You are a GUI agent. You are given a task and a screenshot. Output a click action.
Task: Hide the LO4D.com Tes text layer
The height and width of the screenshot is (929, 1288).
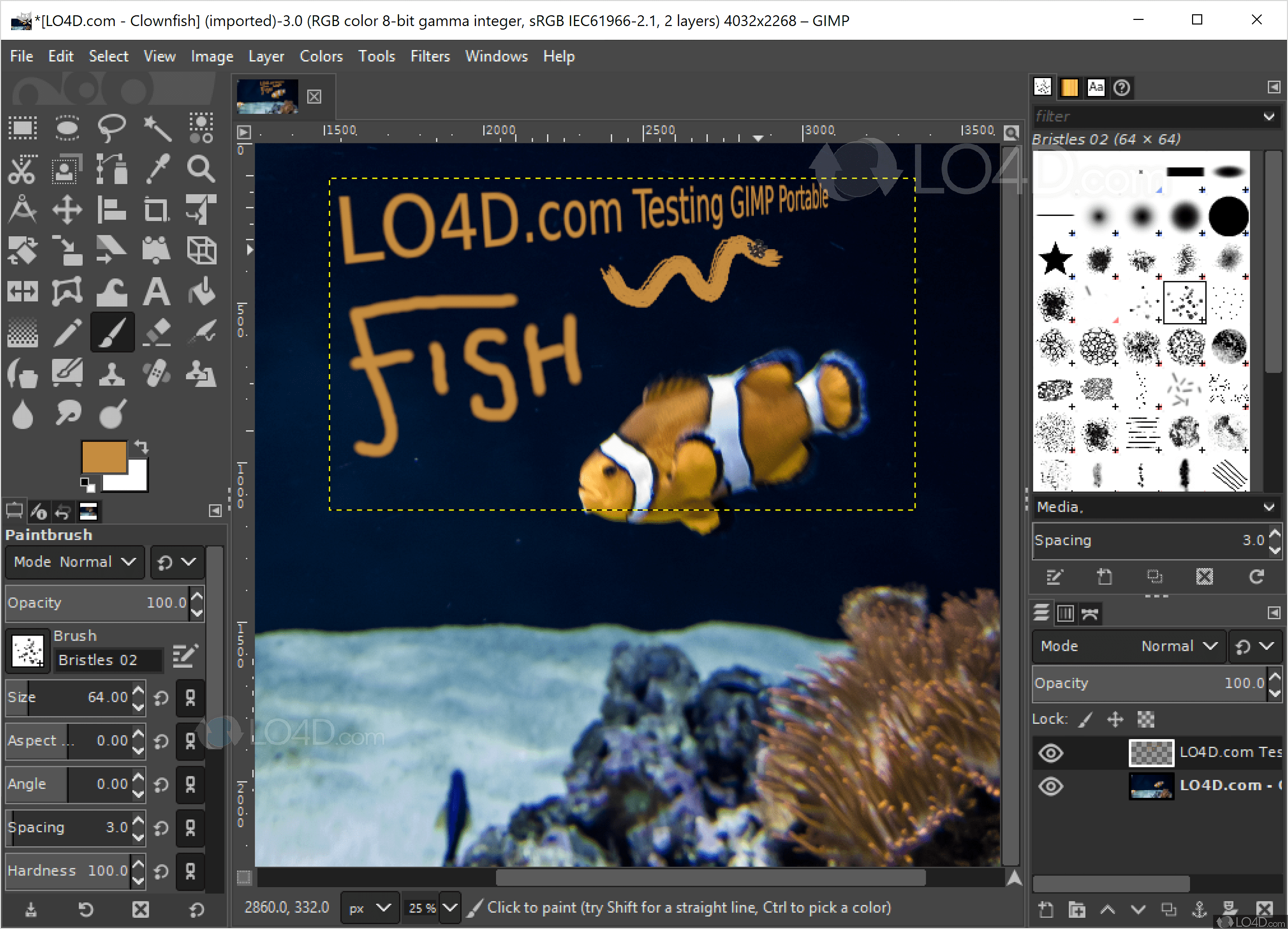point(1051,753)
